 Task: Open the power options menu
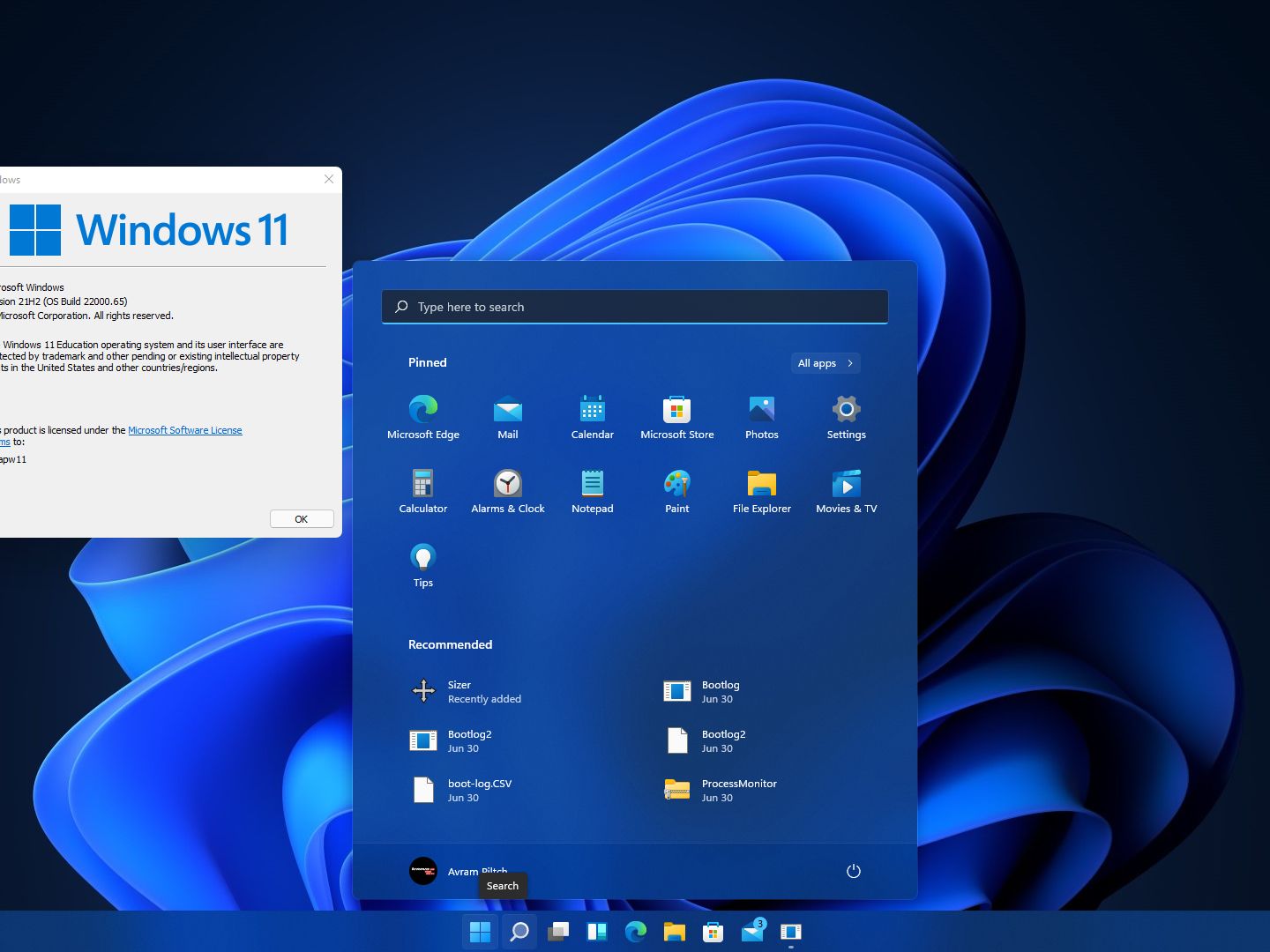tap(853, 871)
